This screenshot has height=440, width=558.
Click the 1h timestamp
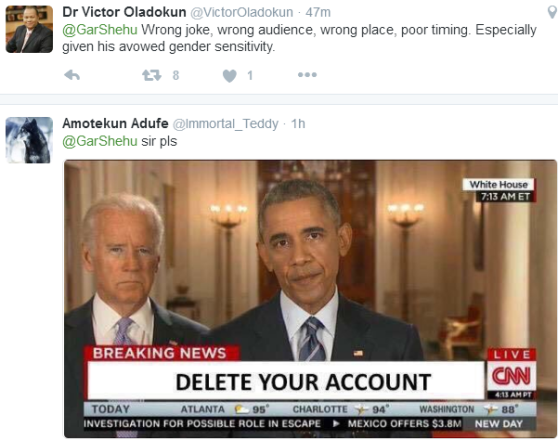click(x=298, y=124)
